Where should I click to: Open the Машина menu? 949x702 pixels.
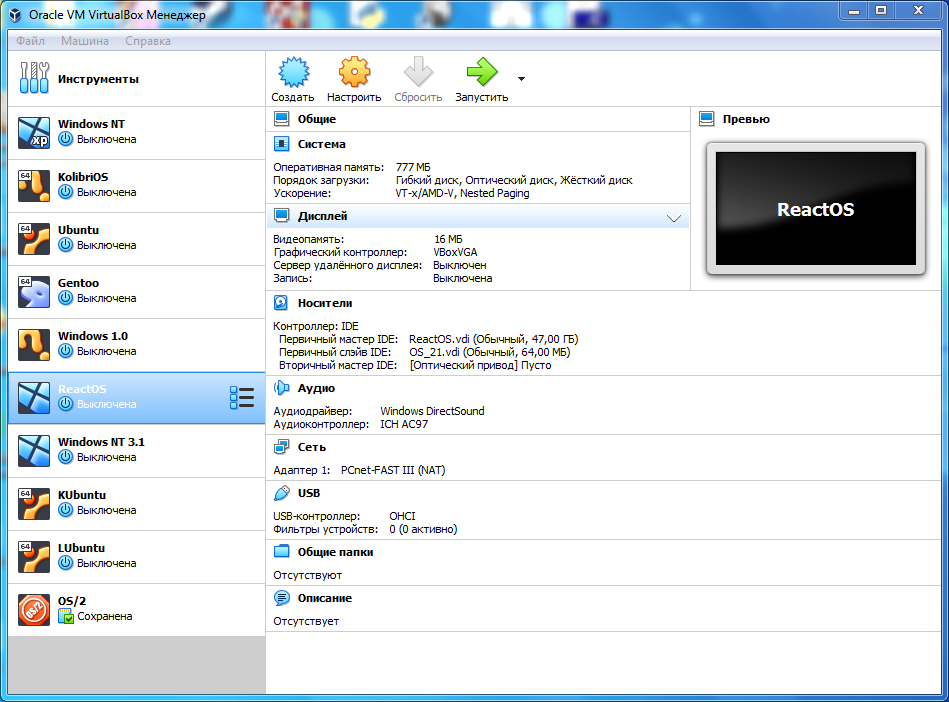[x=85, y=41]
